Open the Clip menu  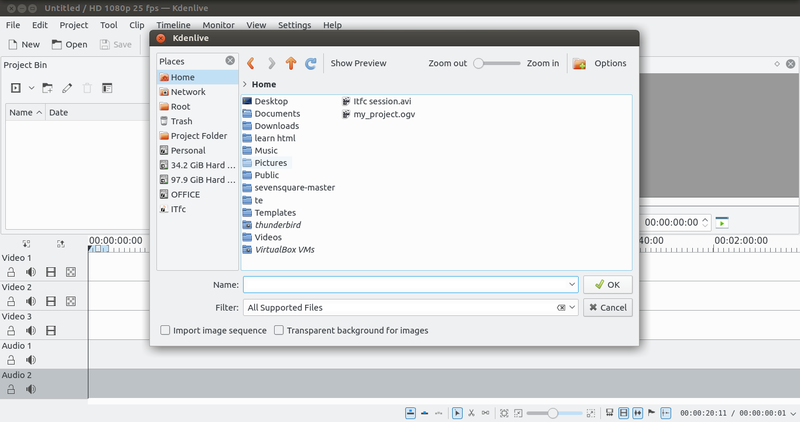[x=137, y=25]
